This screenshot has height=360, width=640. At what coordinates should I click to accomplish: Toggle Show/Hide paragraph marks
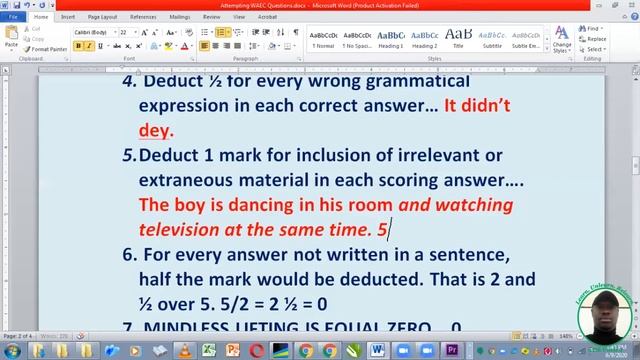pos(296,32)
